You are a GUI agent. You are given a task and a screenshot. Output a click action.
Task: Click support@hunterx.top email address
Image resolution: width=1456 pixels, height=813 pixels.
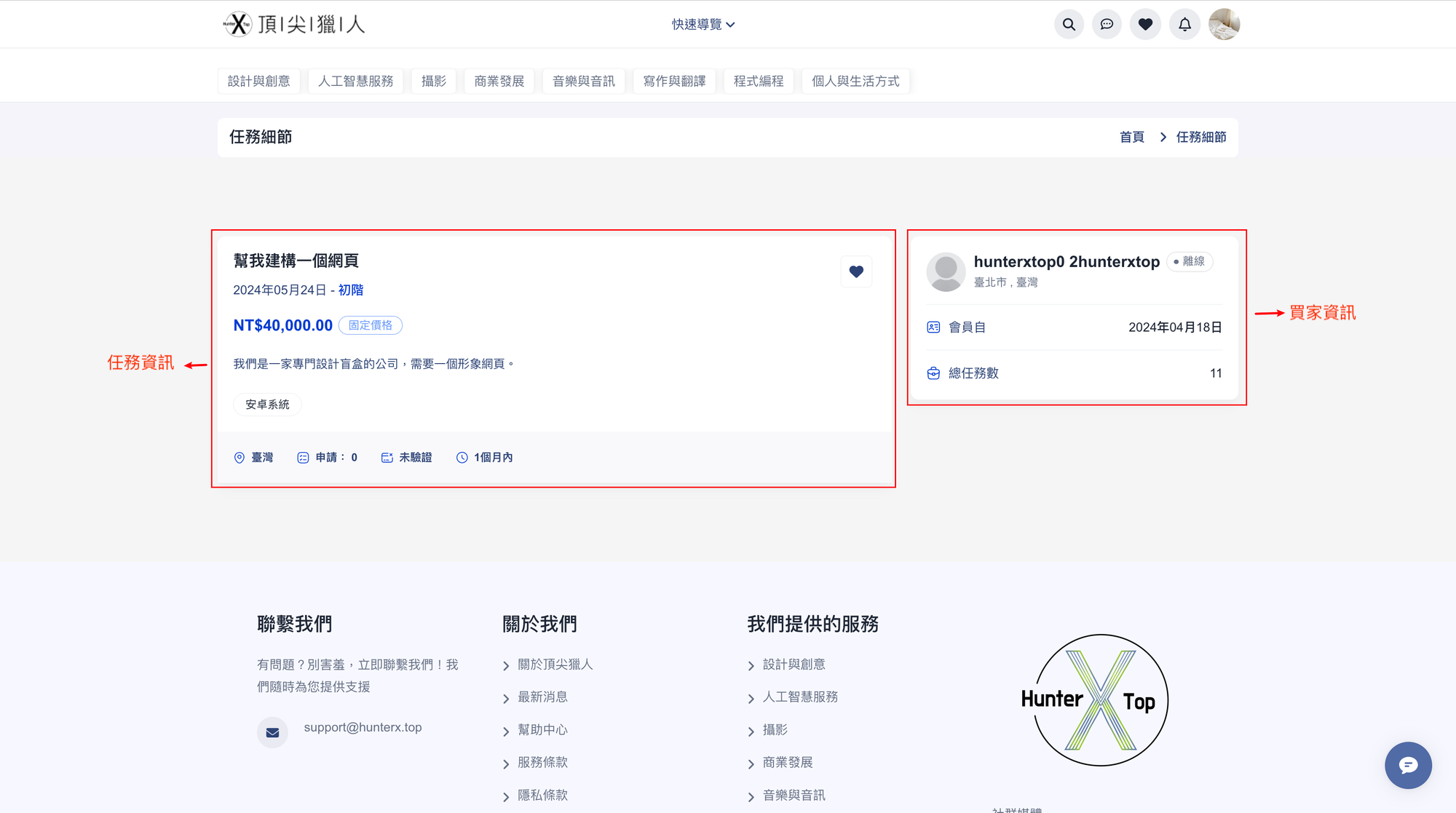tap(363, 728)
